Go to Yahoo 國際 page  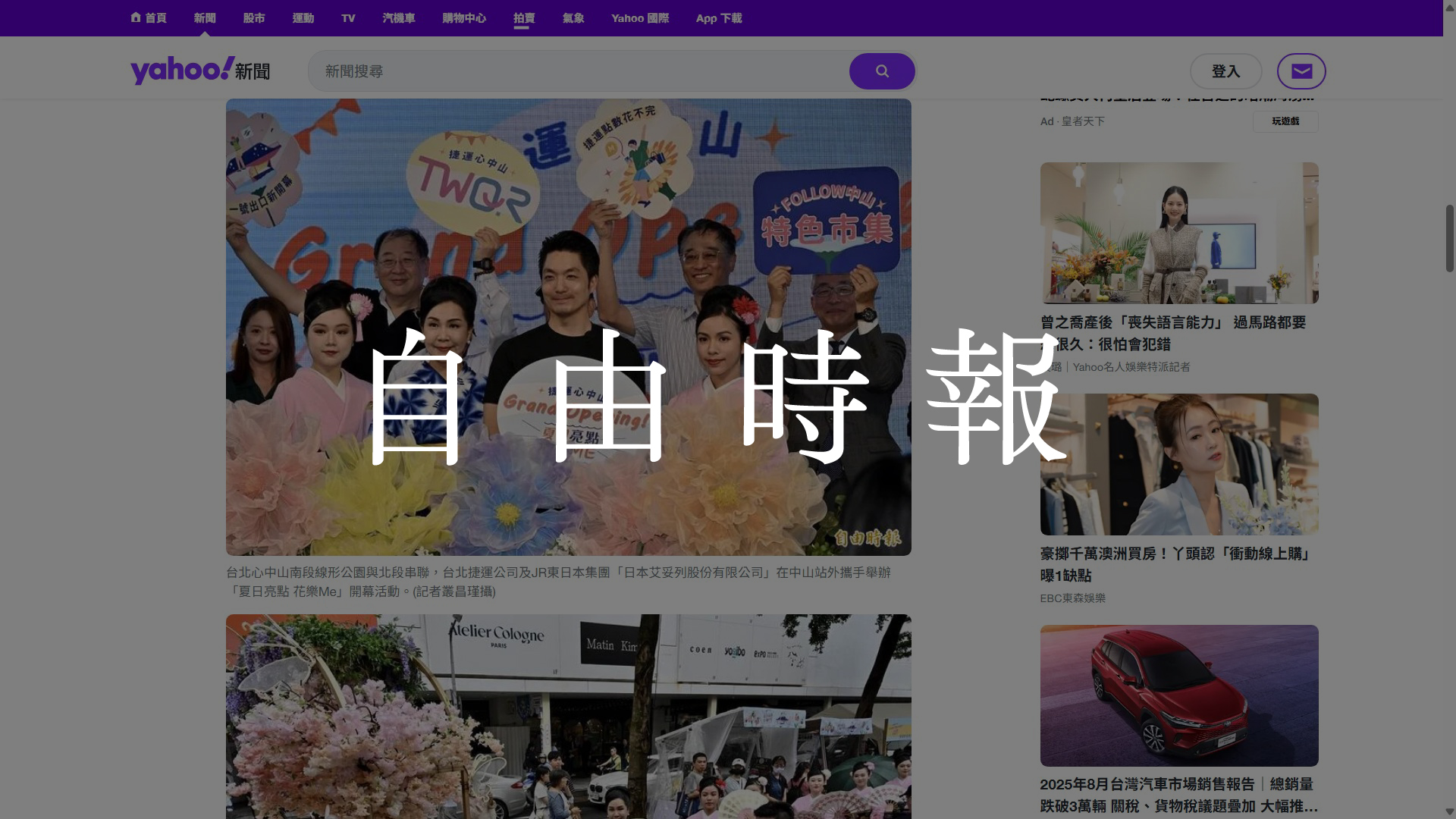pos(640,18)
